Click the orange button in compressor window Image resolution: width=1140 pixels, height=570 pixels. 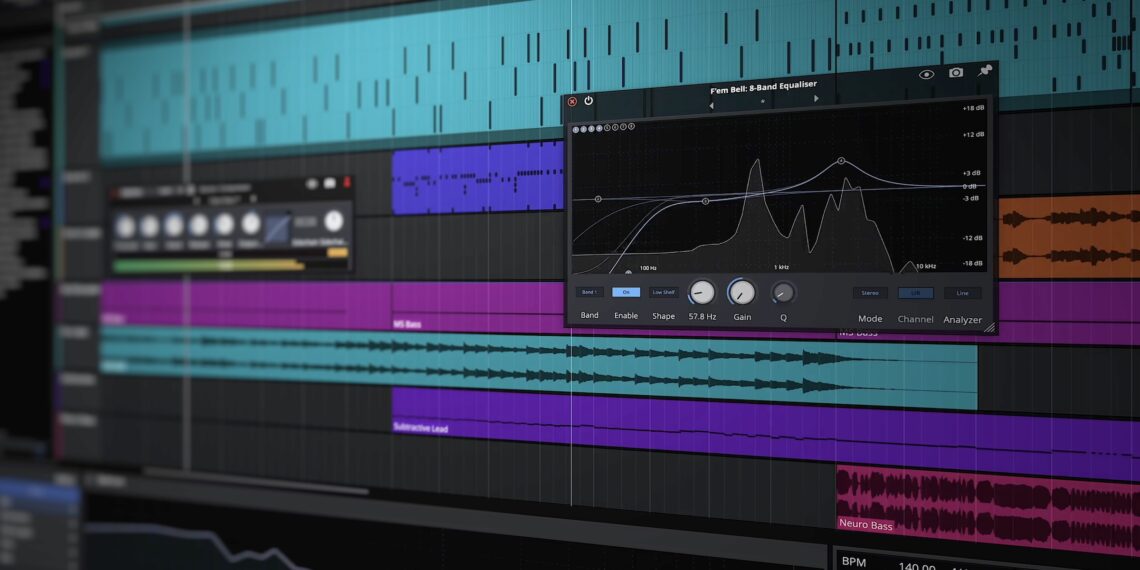337,252
